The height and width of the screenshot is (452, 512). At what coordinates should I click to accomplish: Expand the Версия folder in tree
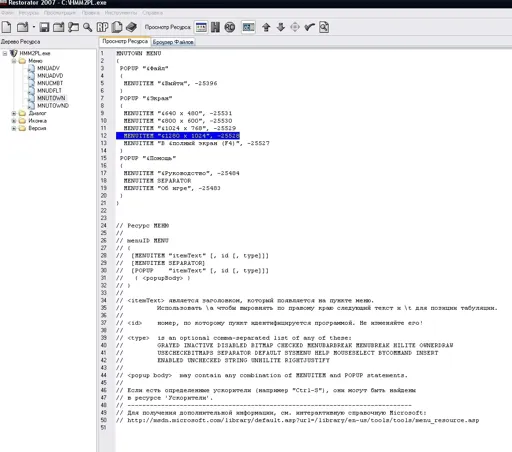(x=14, y=128)
